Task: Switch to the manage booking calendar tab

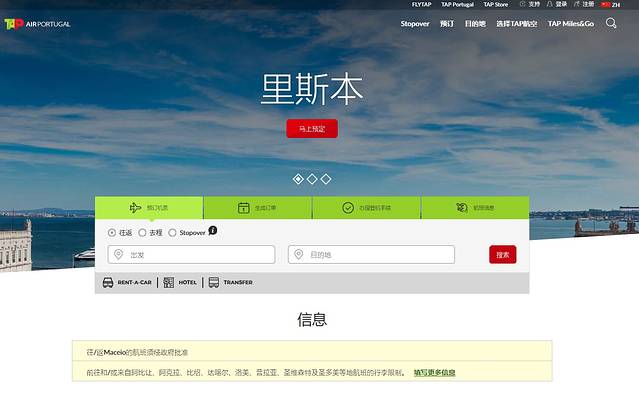Action: tap(257, 208)
